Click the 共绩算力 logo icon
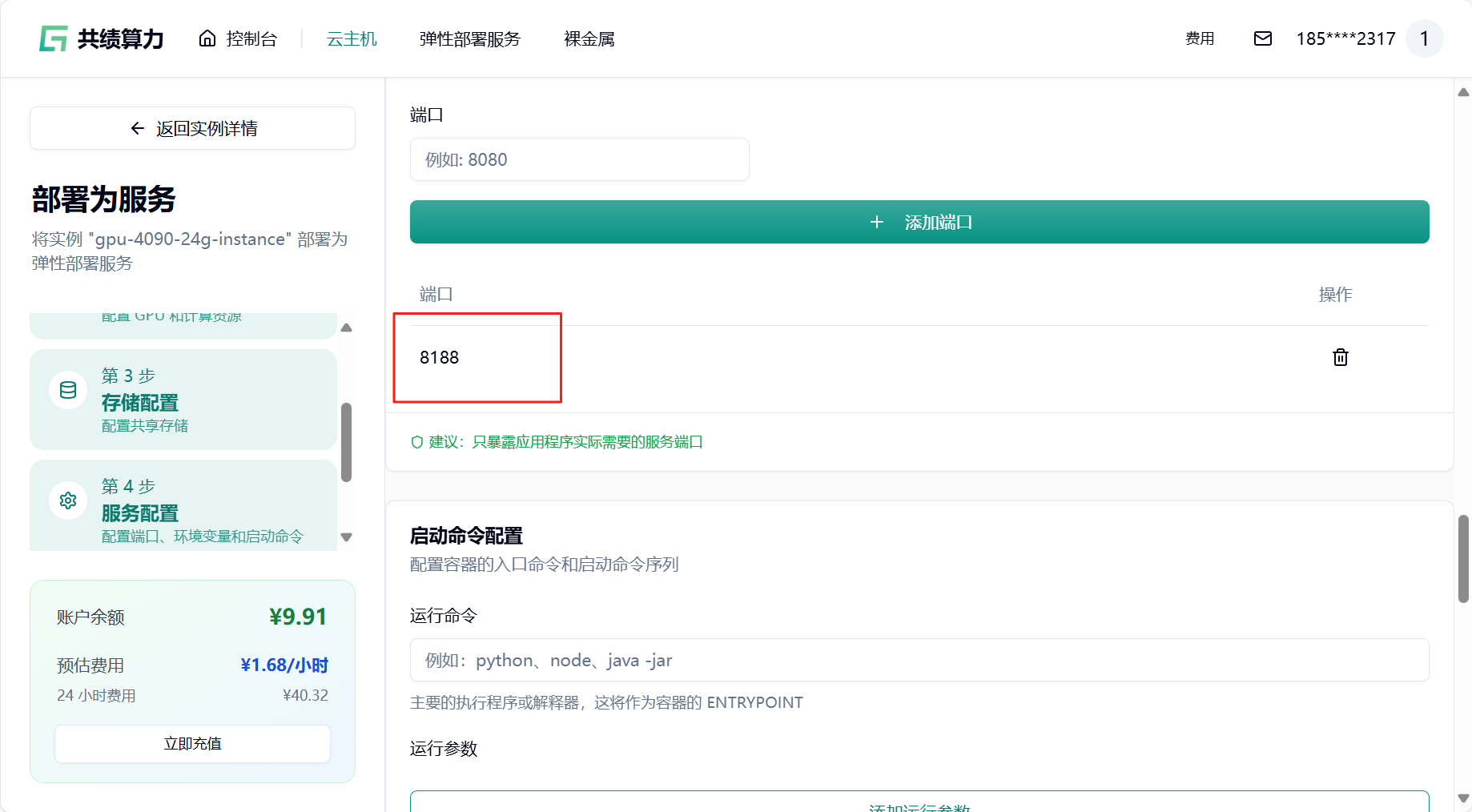 pos(53,38)
